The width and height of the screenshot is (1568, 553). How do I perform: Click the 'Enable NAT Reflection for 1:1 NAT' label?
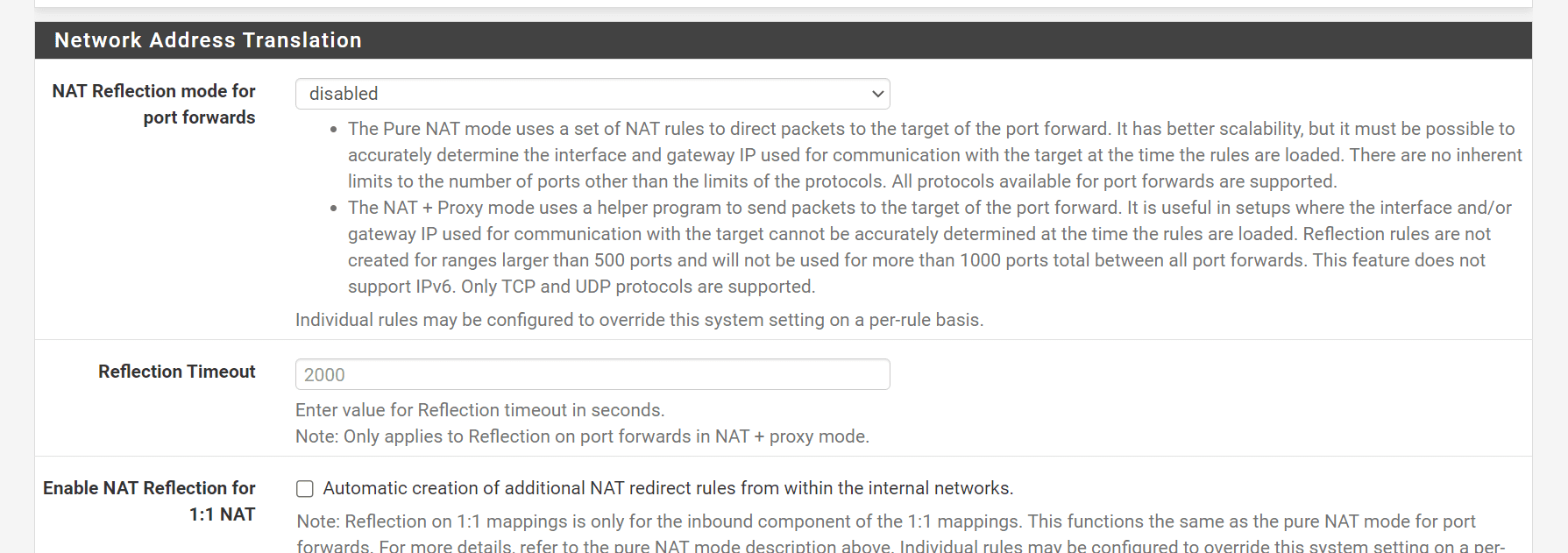149,501
